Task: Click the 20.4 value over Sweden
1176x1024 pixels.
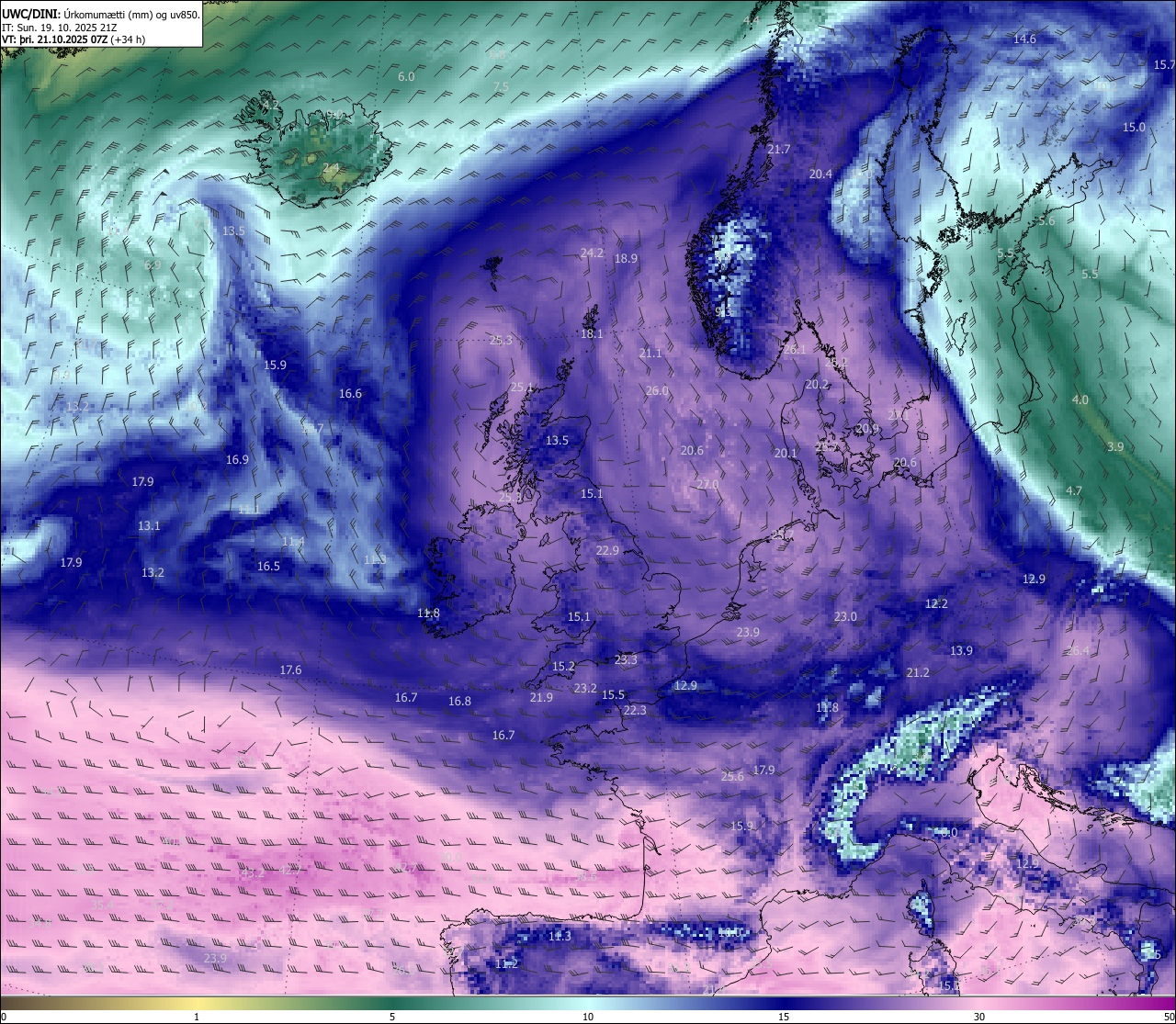Action: coord(820,174)
